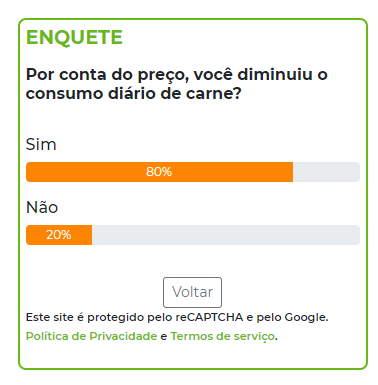Click the Voltar button
378x385 pixels.
tap(192, 292)
